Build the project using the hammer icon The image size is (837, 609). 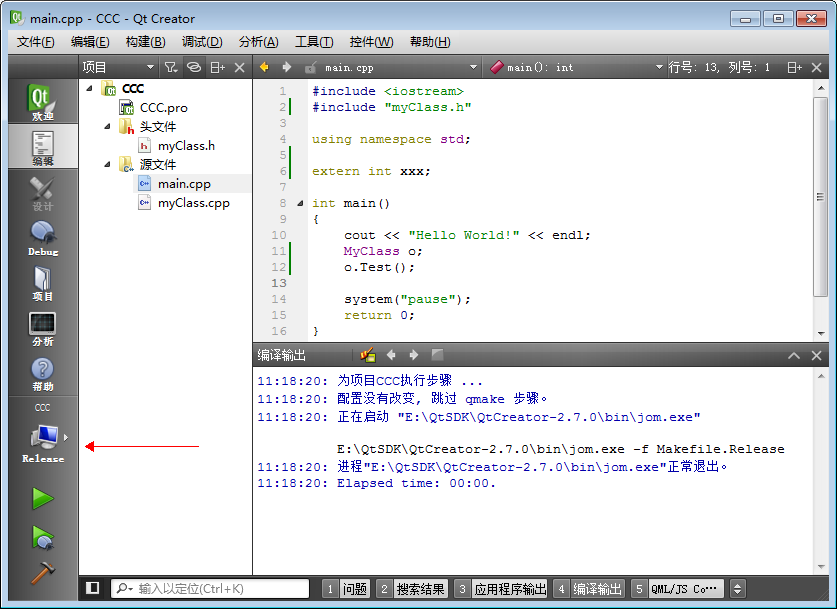coord(42,573)
